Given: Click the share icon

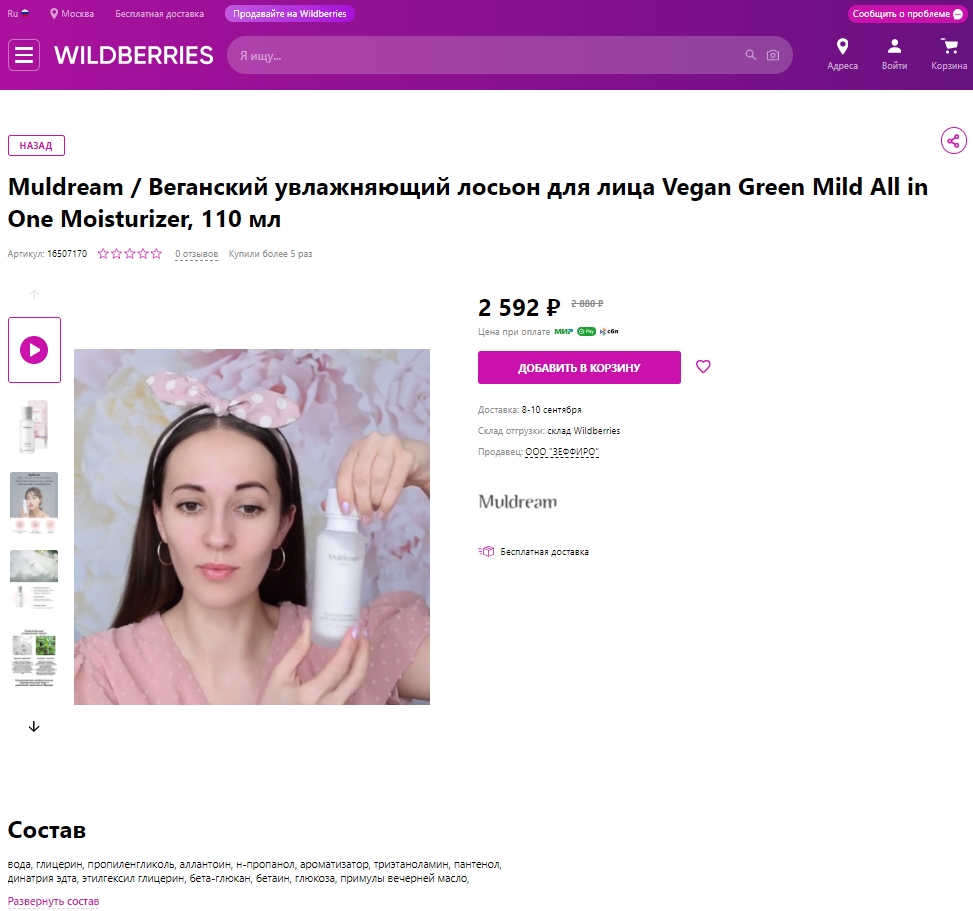Looking at the screenshot, I should [x=953, y=141].
